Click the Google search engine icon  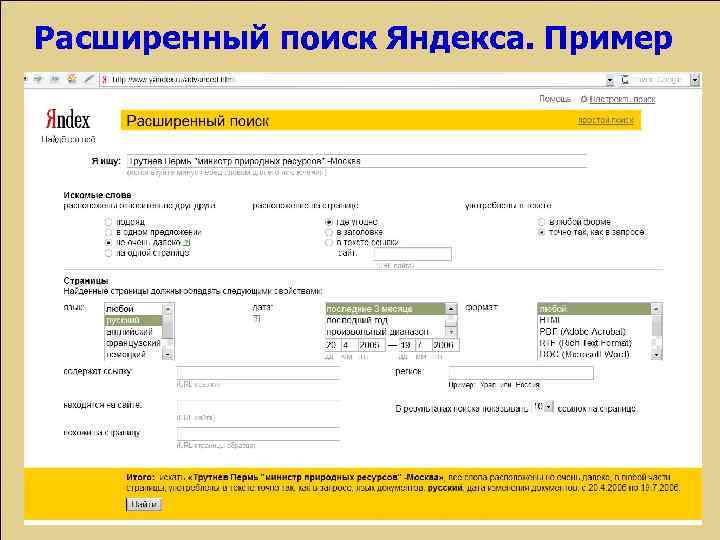pyautogui.click(x=625, y=80)
